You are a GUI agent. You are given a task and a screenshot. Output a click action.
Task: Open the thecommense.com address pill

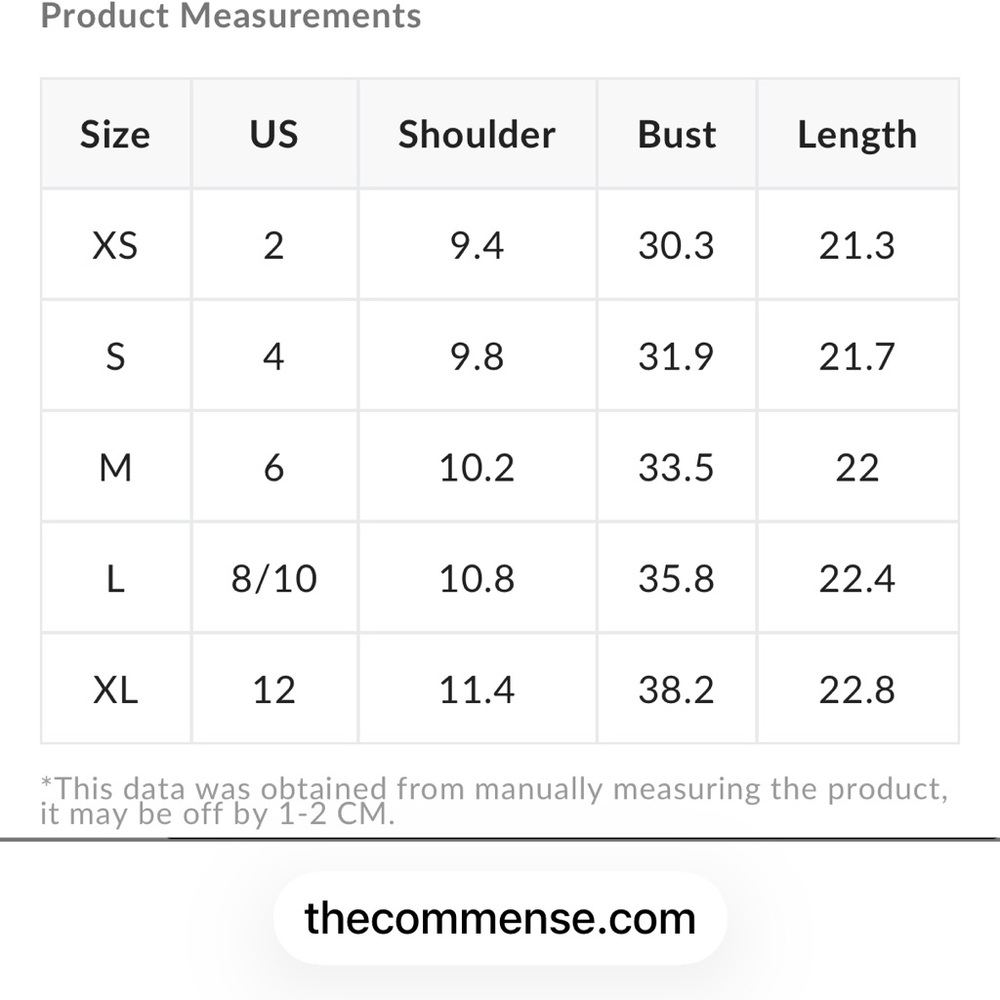coord(500,918)
